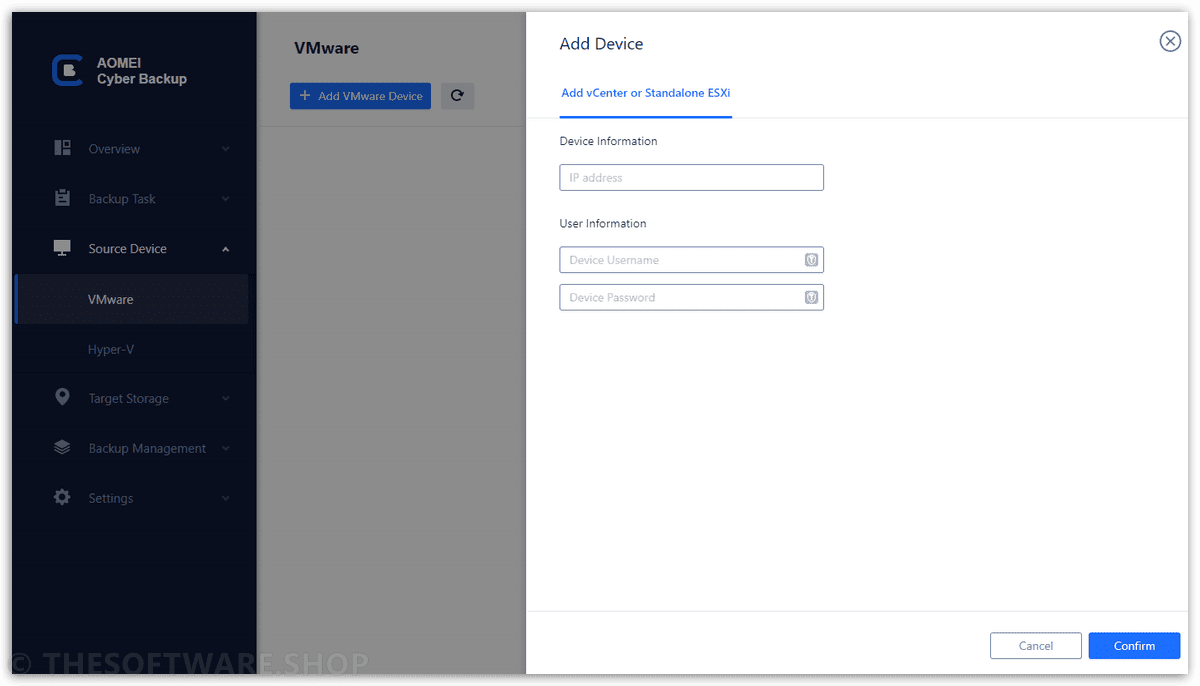1200x686 pixels.
Task: Focus the Device Username input field
Action: coord(691,260)
